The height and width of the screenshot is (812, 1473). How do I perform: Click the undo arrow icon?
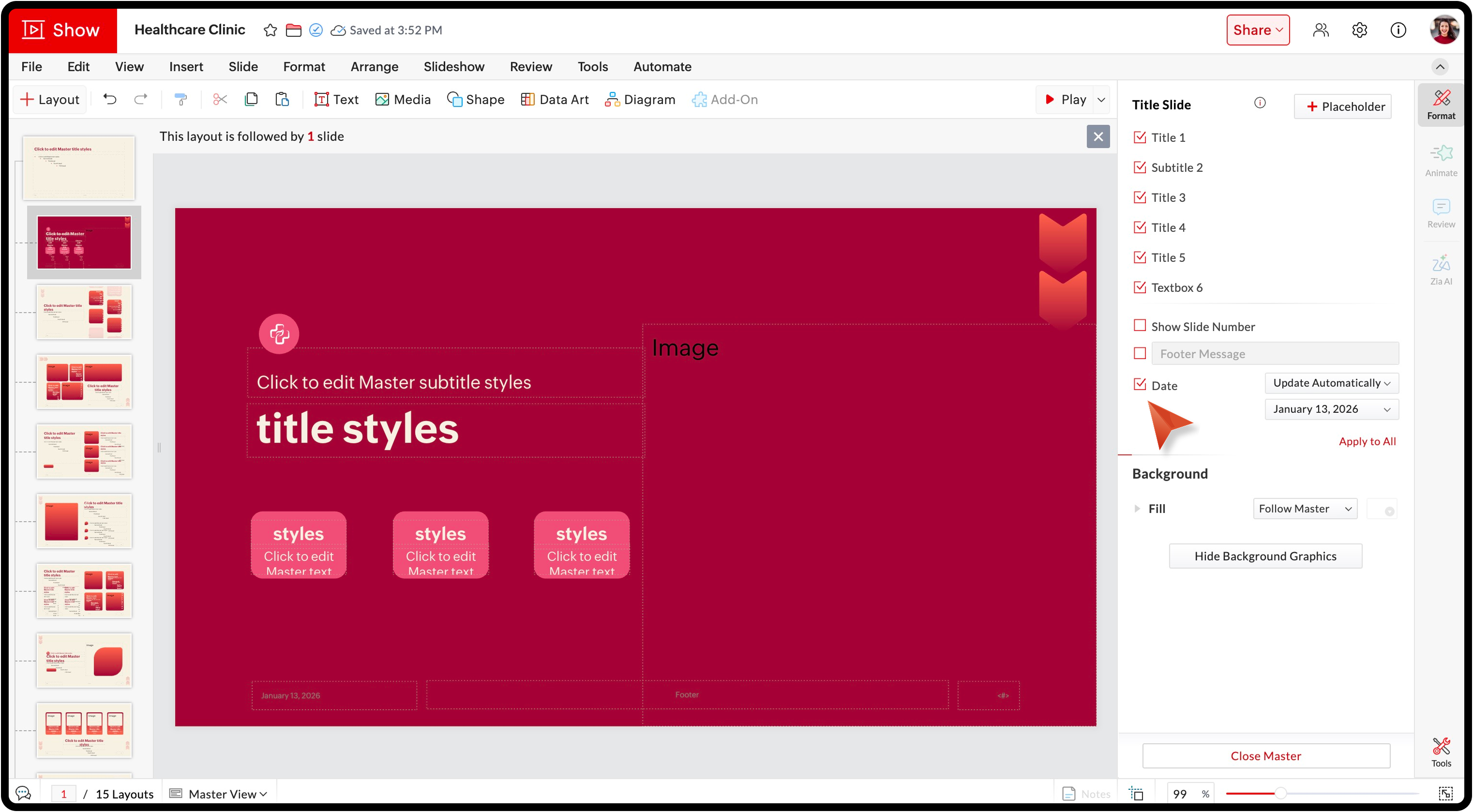coord(110,100)
